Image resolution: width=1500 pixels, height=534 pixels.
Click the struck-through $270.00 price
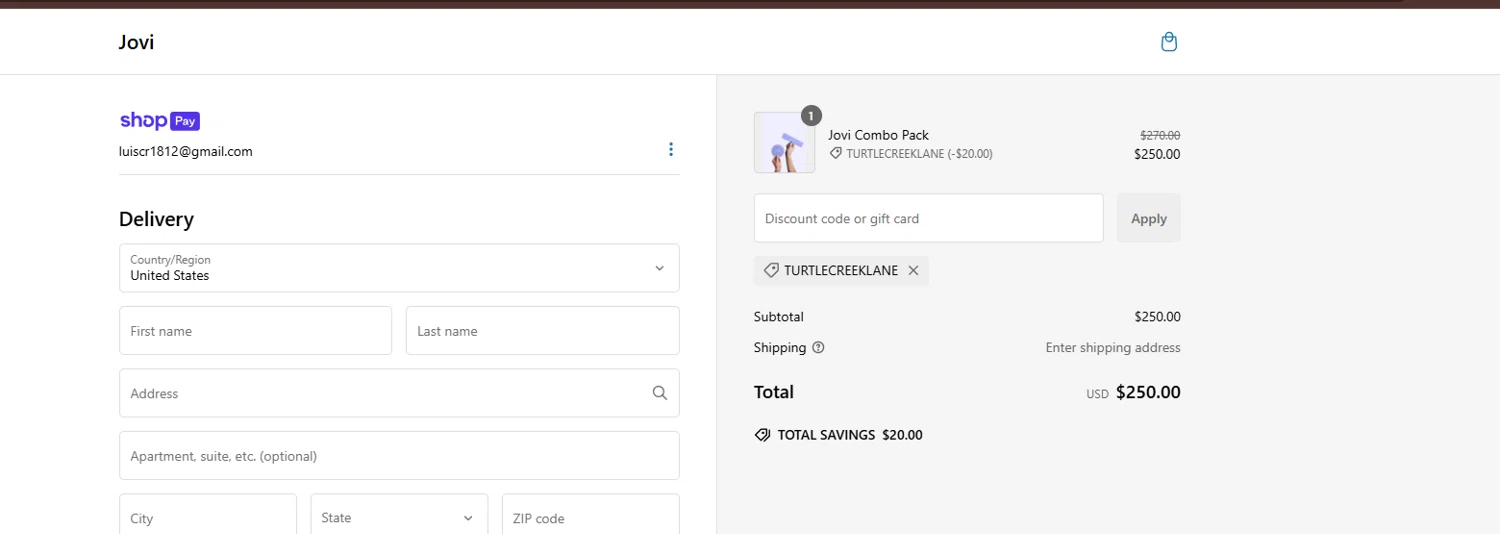(1160, 135)
